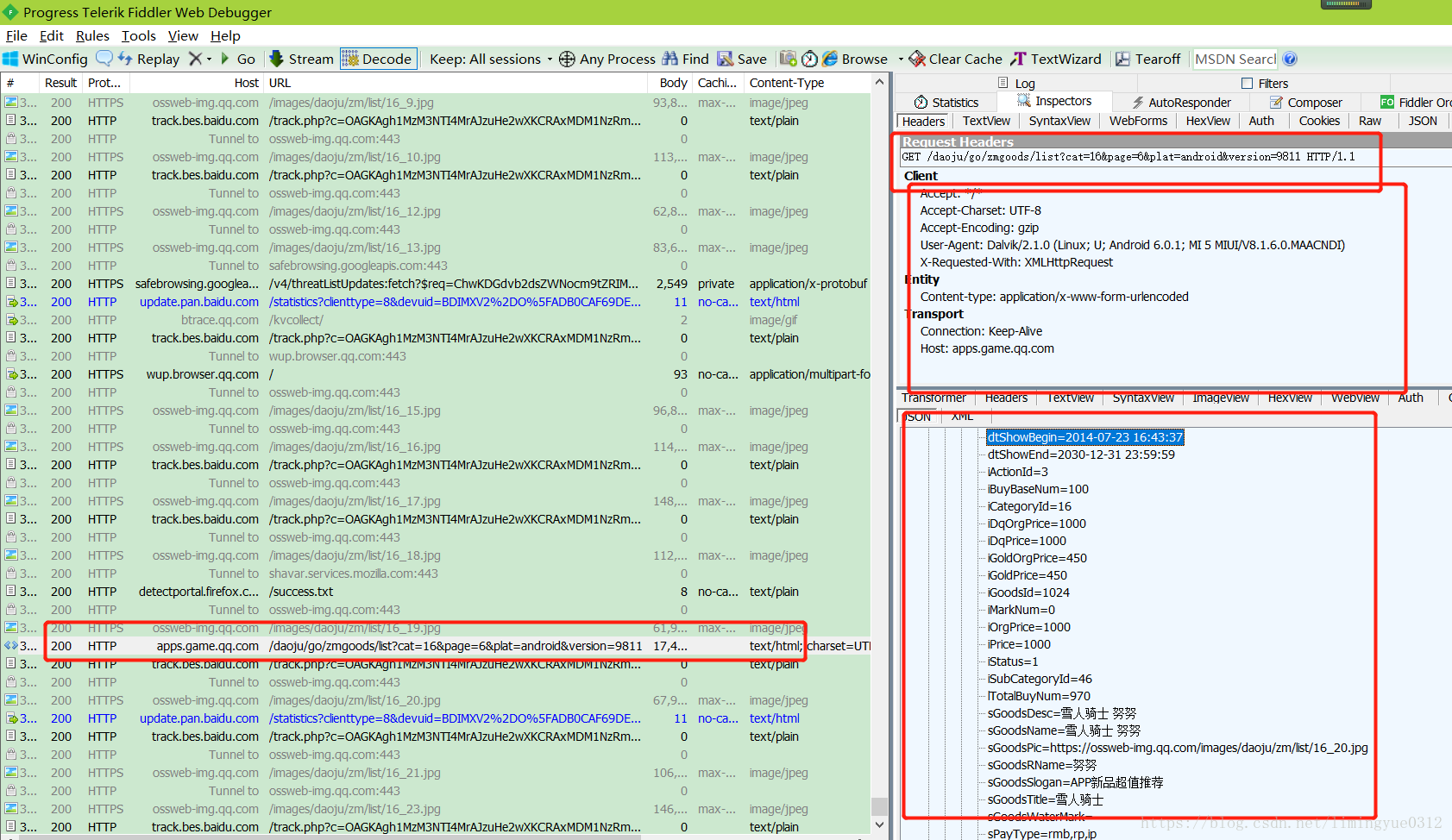
Task: Toggle the Decode button
Action: pyautogui.click(x=378, y=59)
